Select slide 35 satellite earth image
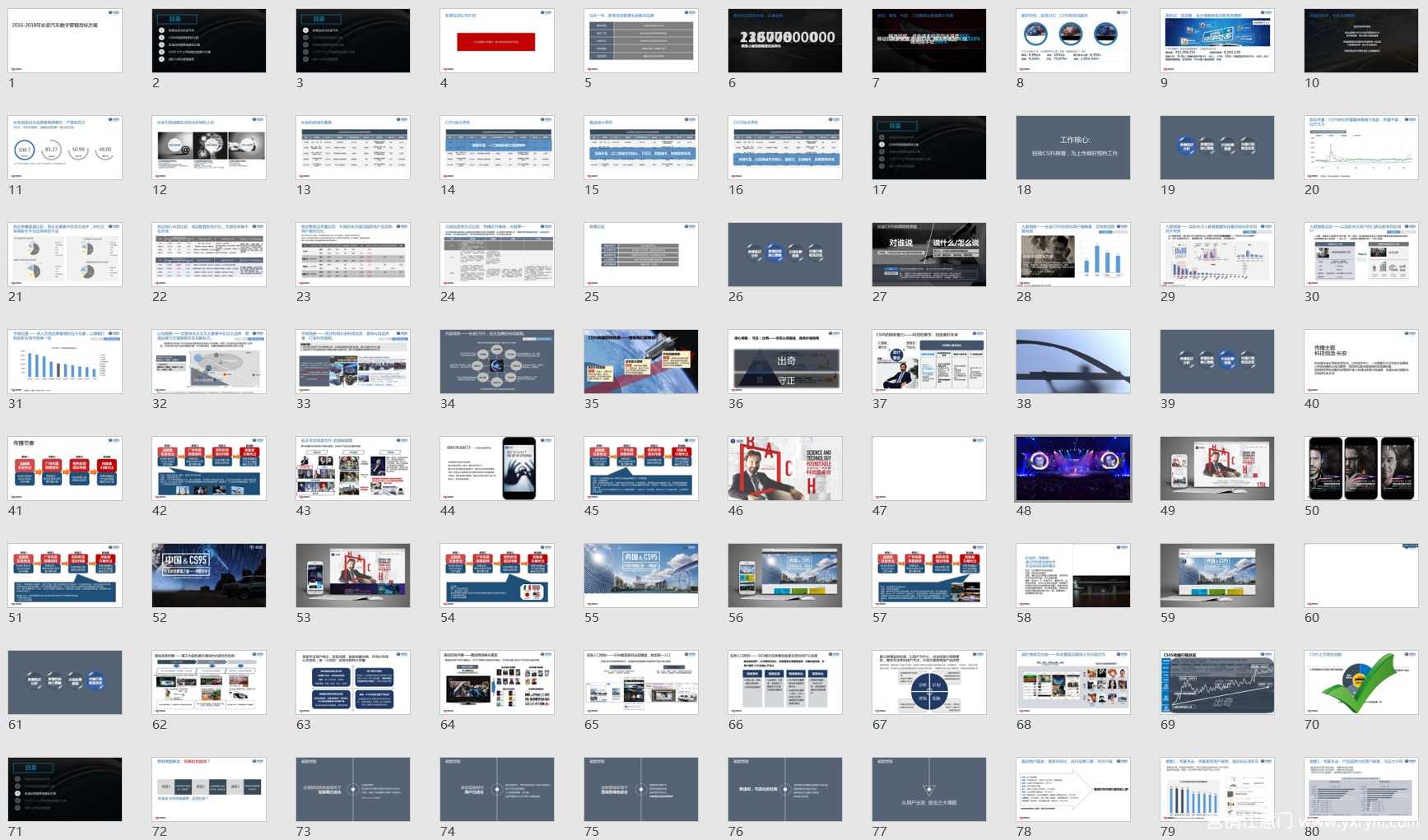1428x840 pixels. click(641, 361)
